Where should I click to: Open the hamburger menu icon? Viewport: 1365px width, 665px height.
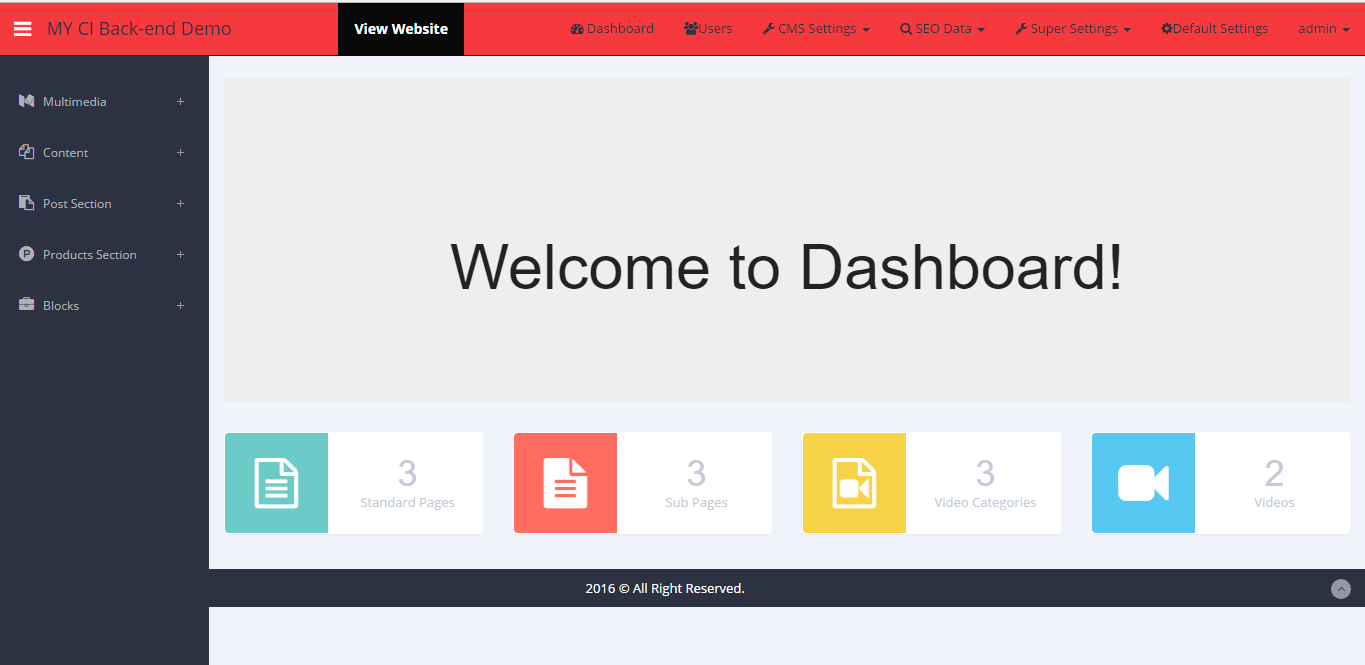coord(22,28)
